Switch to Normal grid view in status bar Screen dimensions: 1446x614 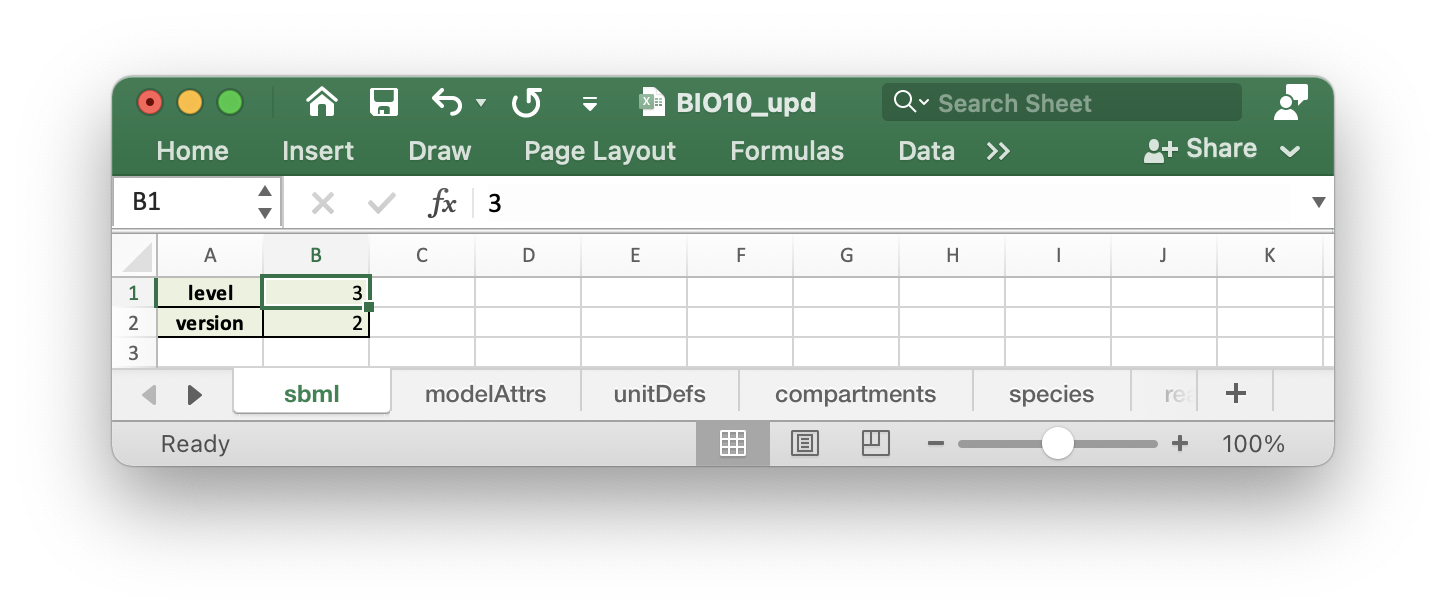(x=733, y=443)
